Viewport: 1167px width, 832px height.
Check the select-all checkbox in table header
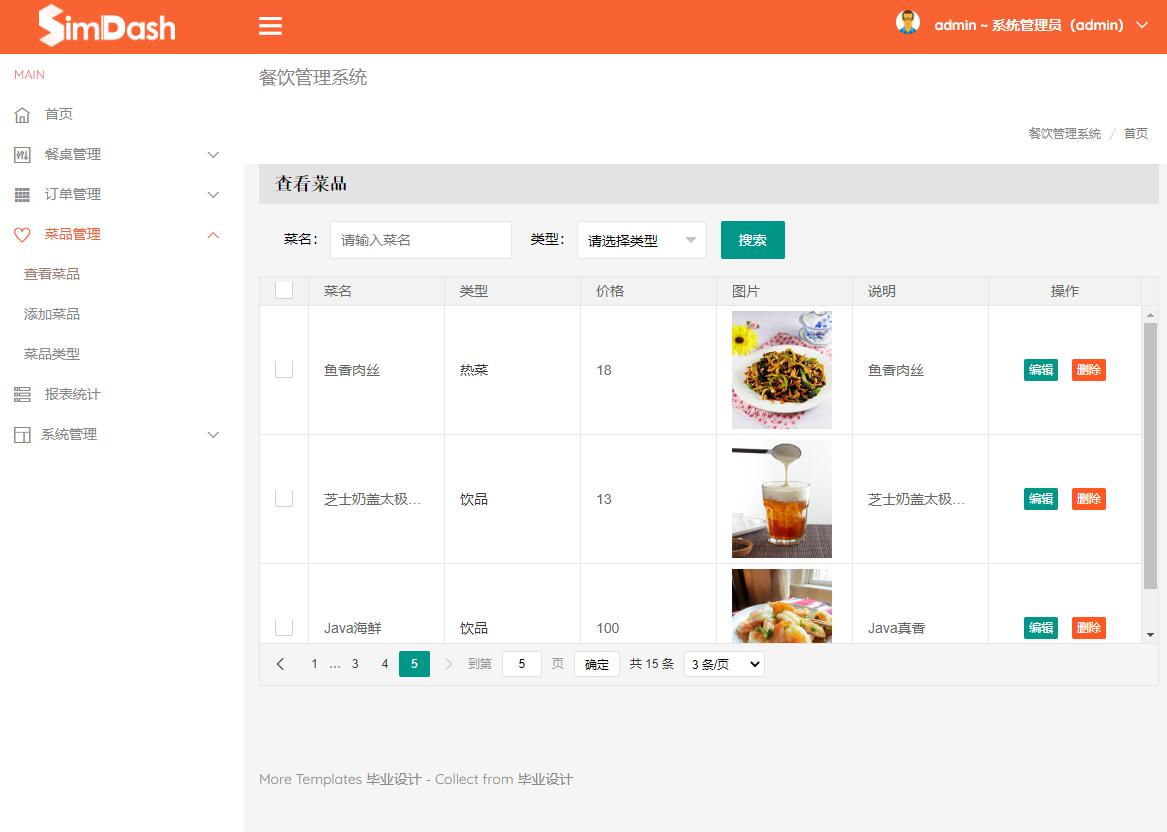point(283,290)
